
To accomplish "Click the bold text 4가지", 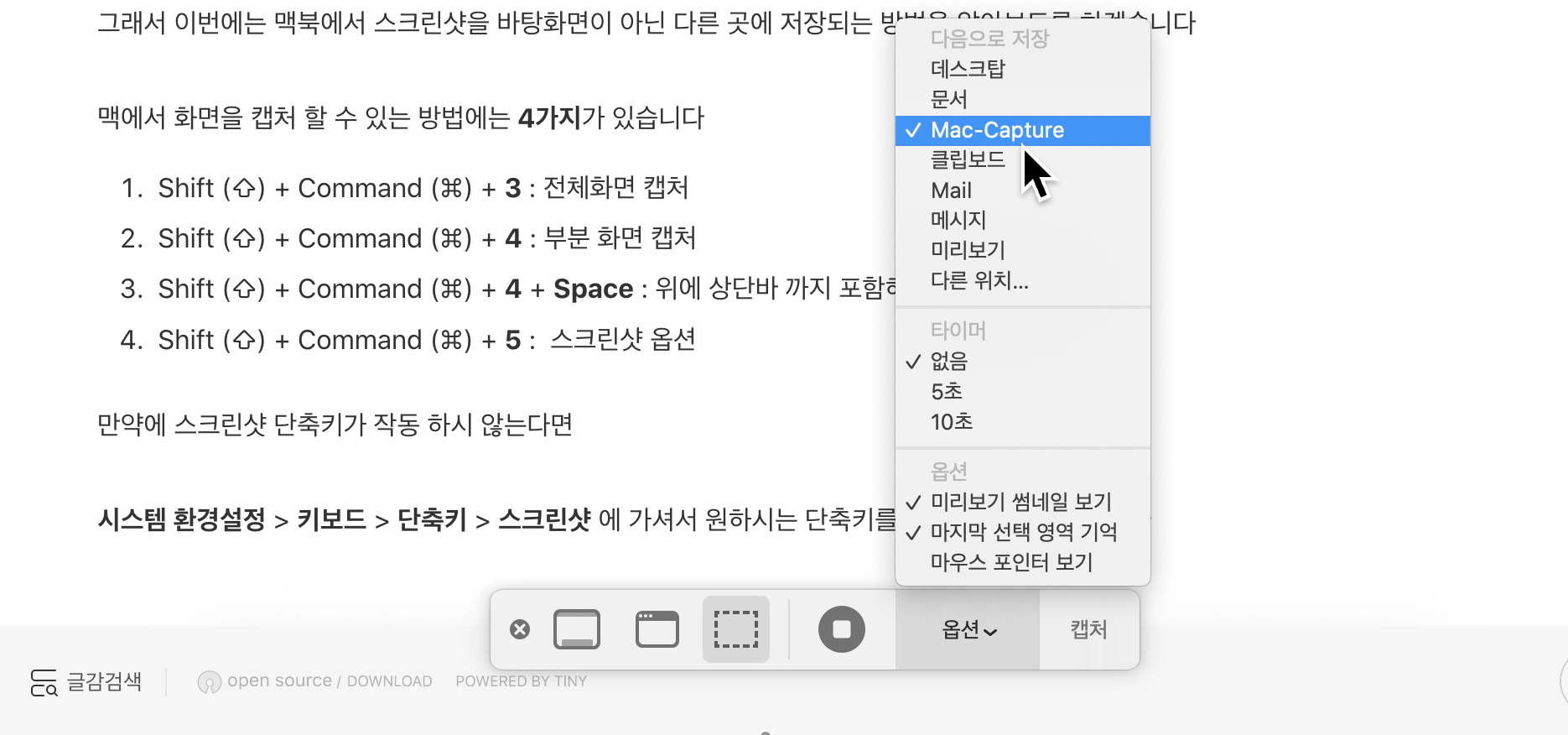I will point(550,117).
